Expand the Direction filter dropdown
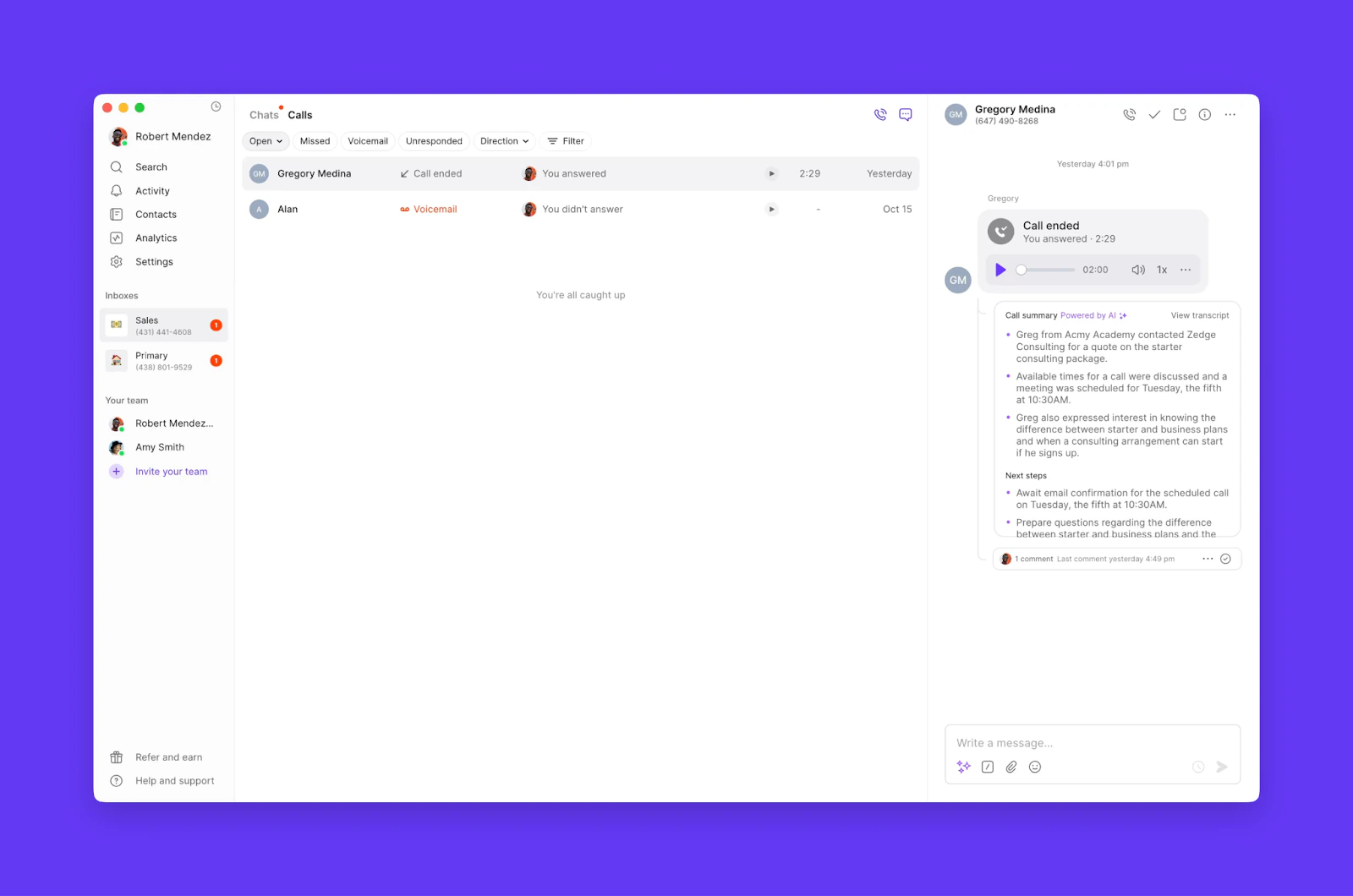Image resolution: width=1353 pixels, height=896 pixels. [x=504, y=141]
